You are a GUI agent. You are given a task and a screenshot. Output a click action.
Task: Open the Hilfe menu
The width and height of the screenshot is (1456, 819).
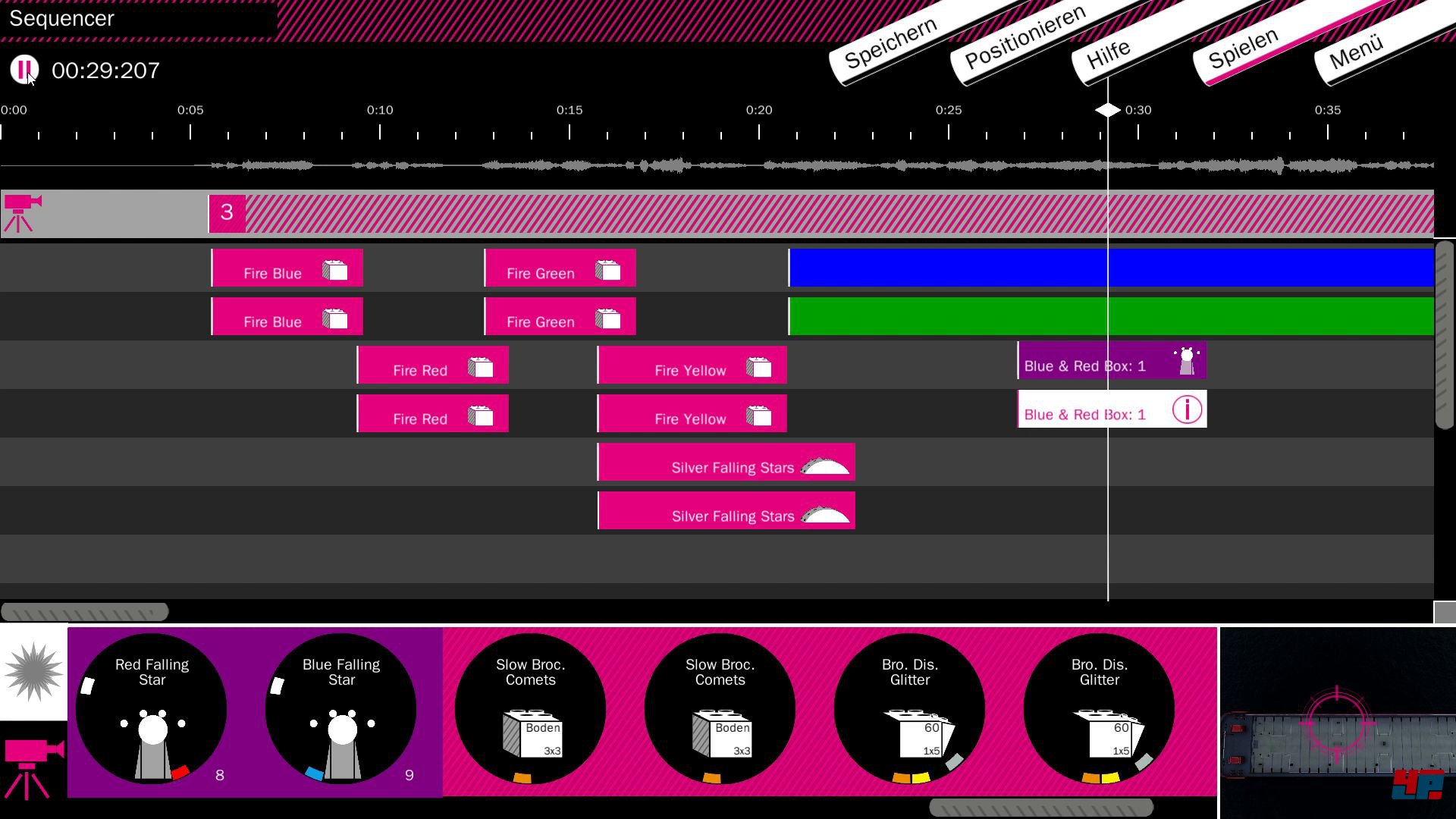pos(1108,55)
